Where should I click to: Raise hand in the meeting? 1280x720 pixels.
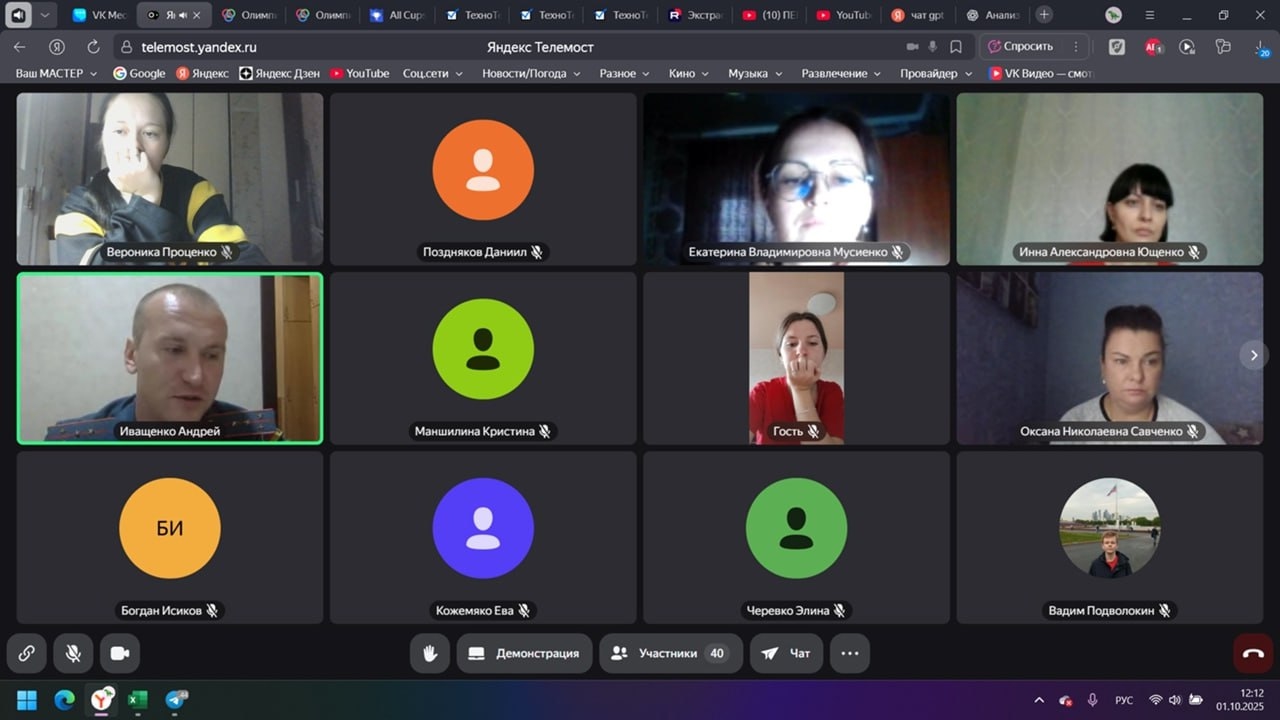[x=430, y=653]
